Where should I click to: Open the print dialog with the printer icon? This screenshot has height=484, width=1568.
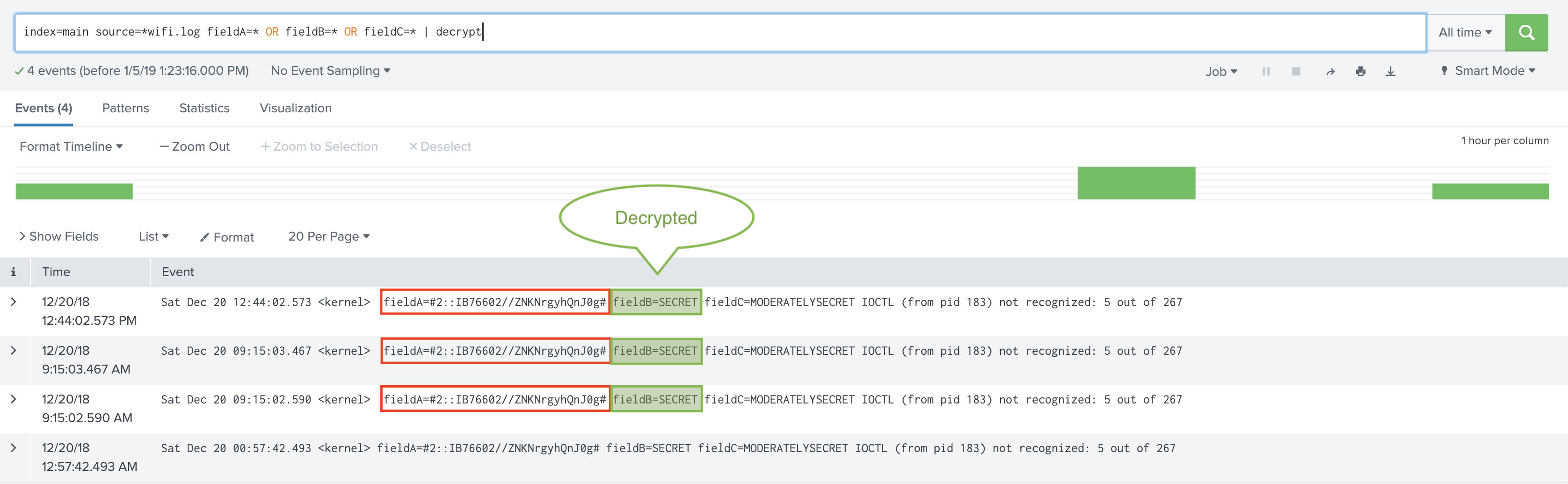pyautogui.click(x=1361, y=71)
